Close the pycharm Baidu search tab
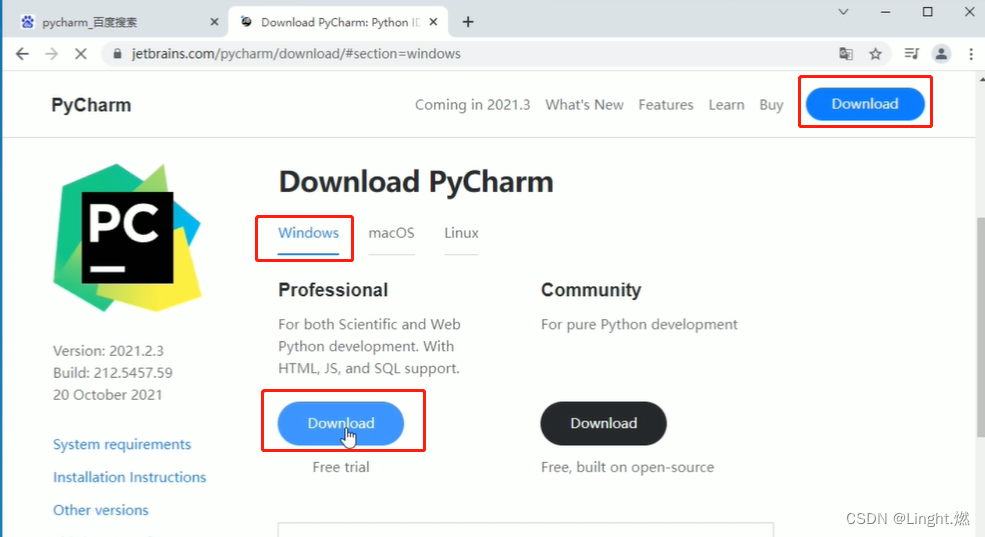 point(214,22)
